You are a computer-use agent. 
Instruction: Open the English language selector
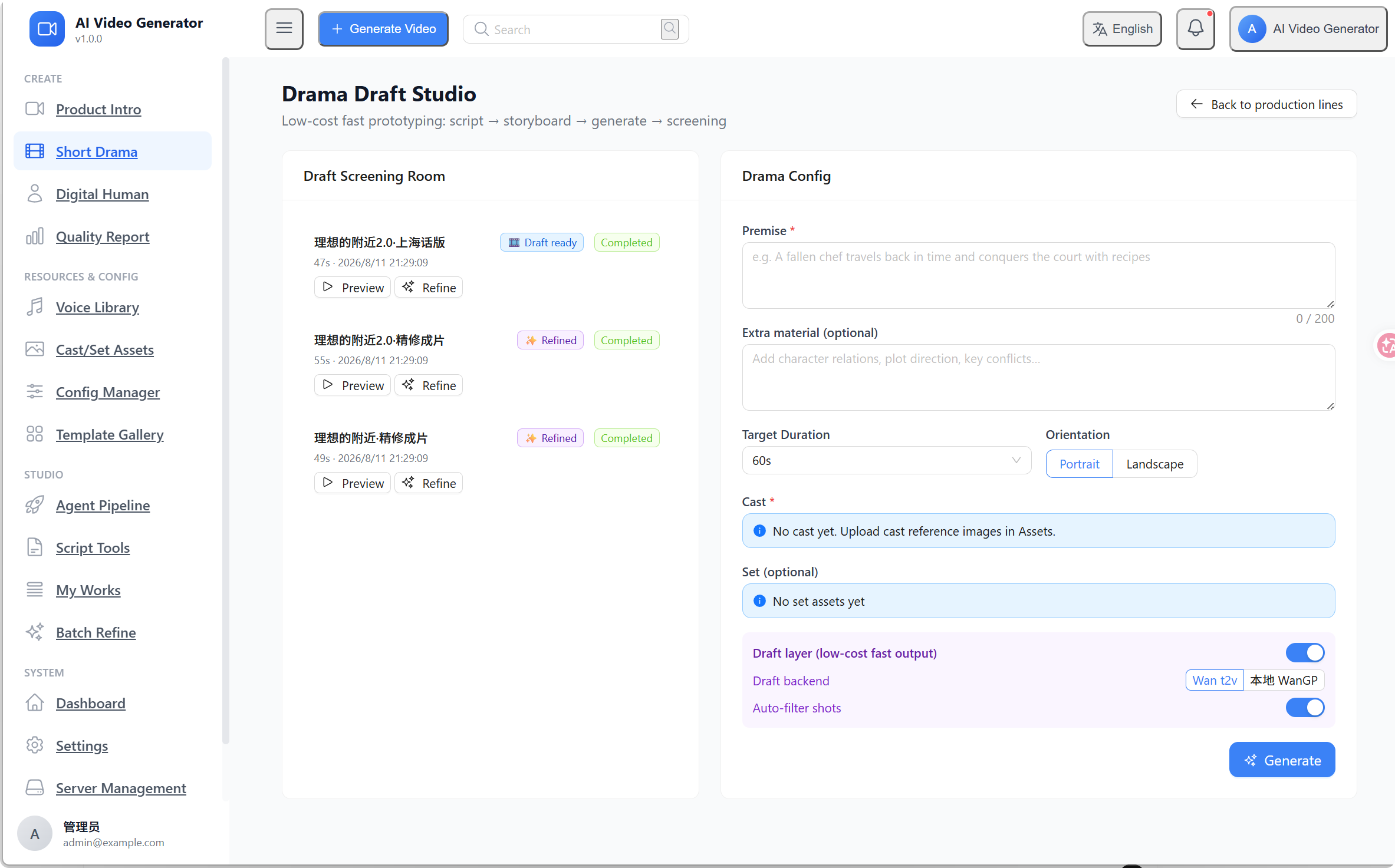1122,28
